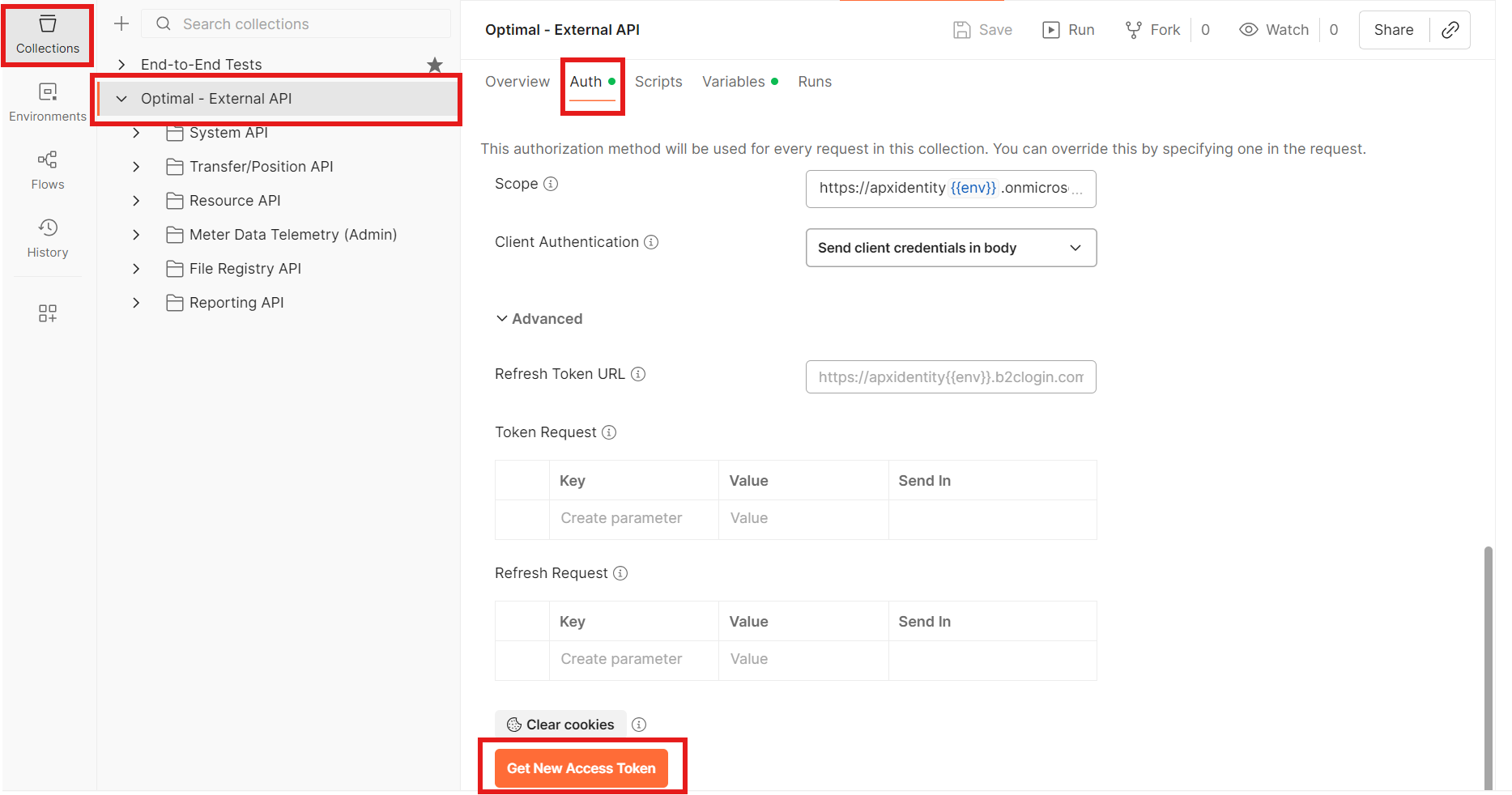Watch this collection using the eye icon
The height and width of the screenshot is (795, 1512).
[1273, 29]
